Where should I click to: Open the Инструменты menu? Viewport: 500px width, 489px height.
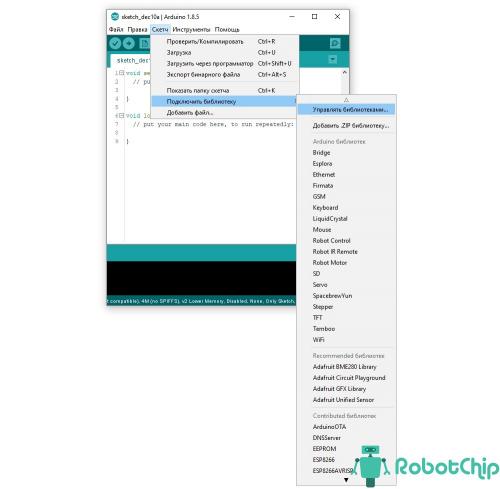click(x=191, y=29)
